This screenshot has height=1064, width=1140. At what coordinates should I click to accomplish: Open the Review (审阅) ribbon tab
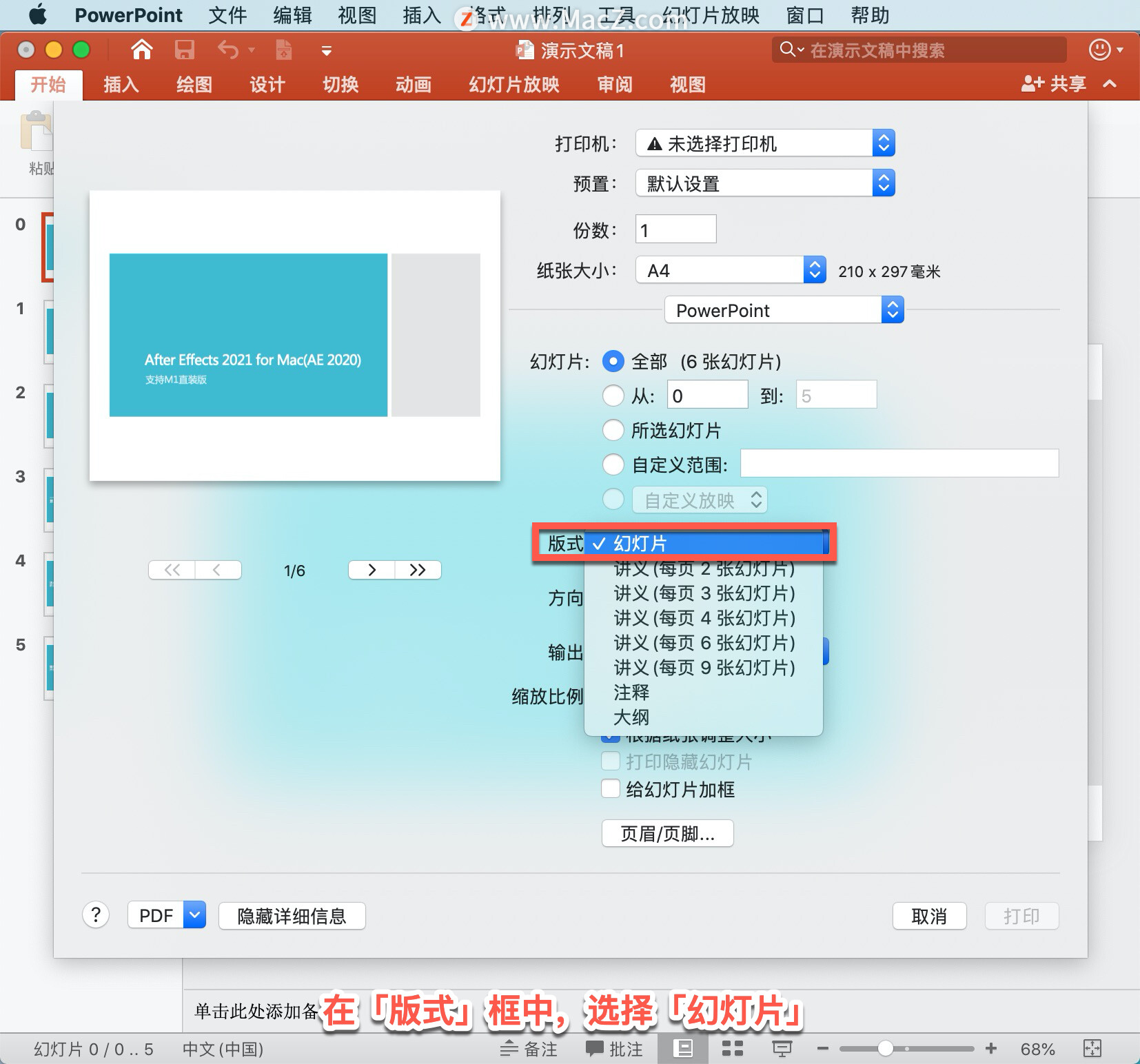[615, 85]
